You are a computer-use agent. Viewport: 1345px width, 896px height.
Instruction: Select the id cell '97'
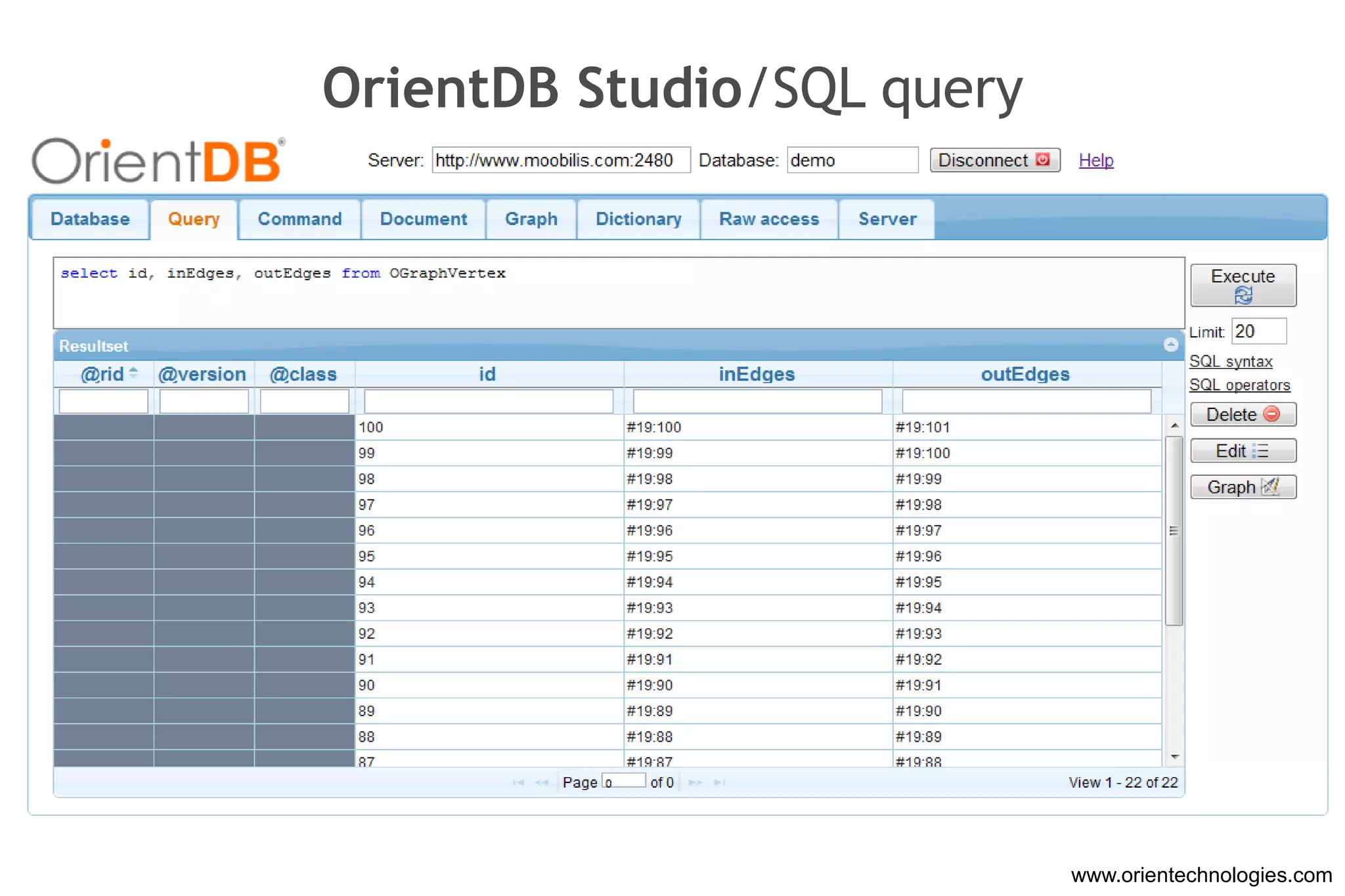click(x=489, y=505)
